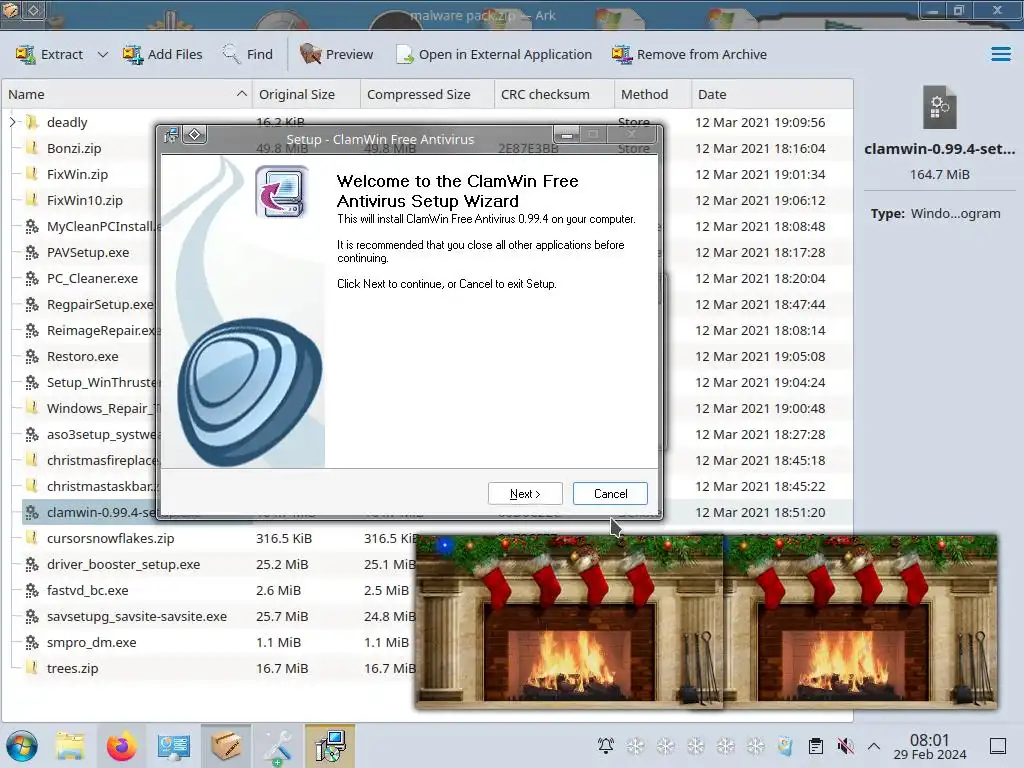Click the muted volume tray icon
The image size is (1024, 768).
click(x=845, y=745)
